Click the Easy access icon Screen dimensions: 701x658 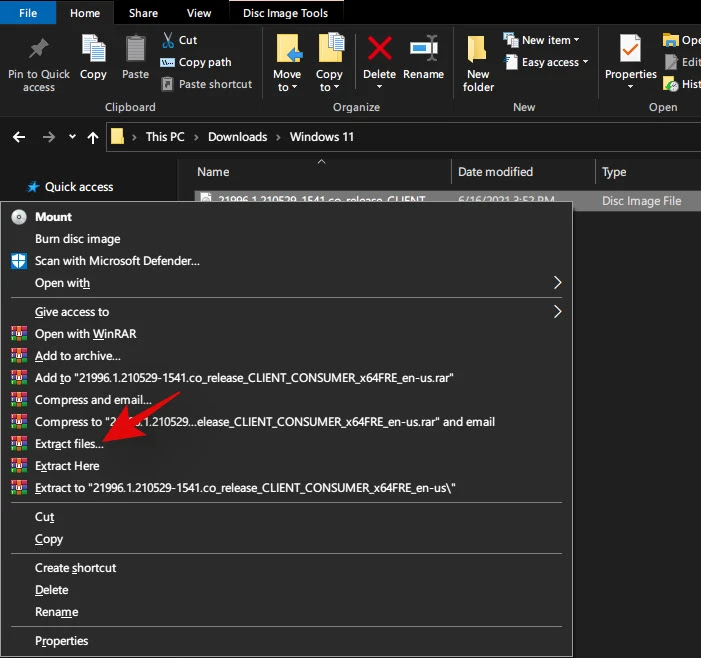pos(511,62)
